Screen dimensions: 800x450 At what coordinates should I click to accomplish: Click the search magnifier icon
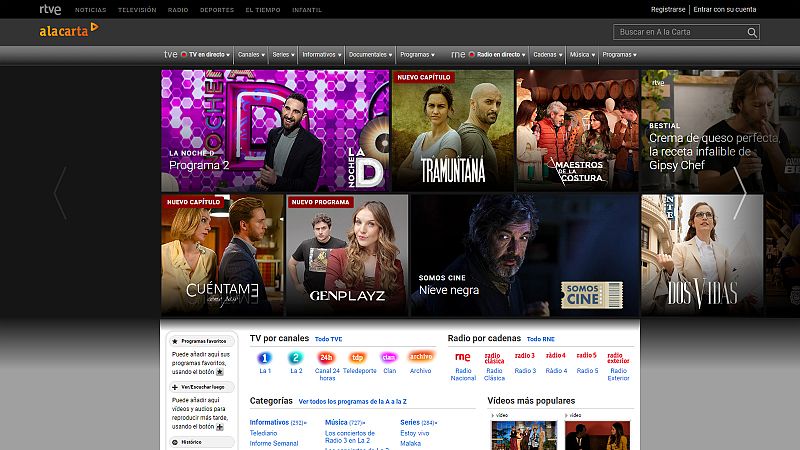pos(752,32)
